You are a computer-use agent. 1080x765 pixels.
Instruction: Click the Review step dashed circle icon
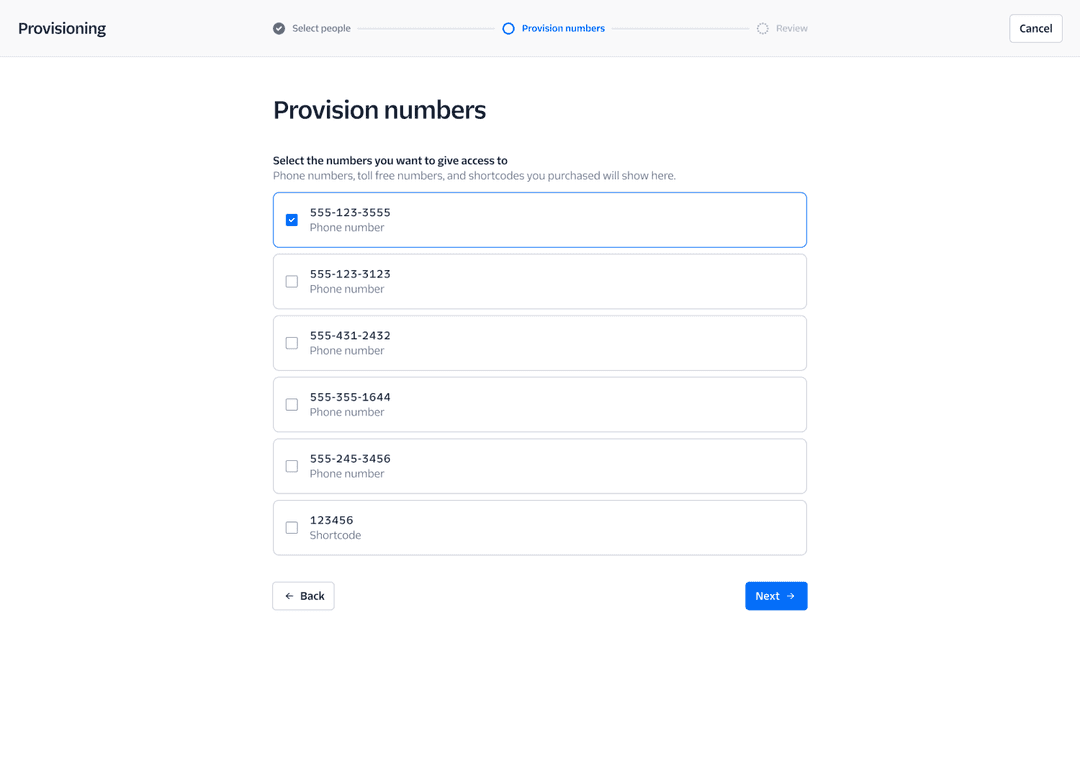(763, 29)
